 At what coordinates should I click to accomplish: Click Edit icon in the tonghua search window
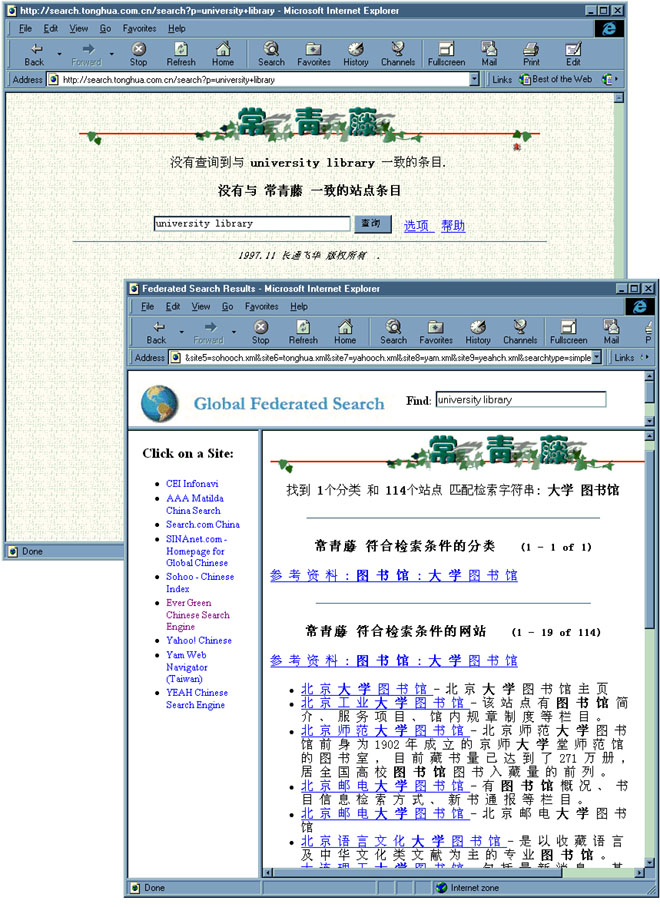pyautogui.click(x=573, y=54)
